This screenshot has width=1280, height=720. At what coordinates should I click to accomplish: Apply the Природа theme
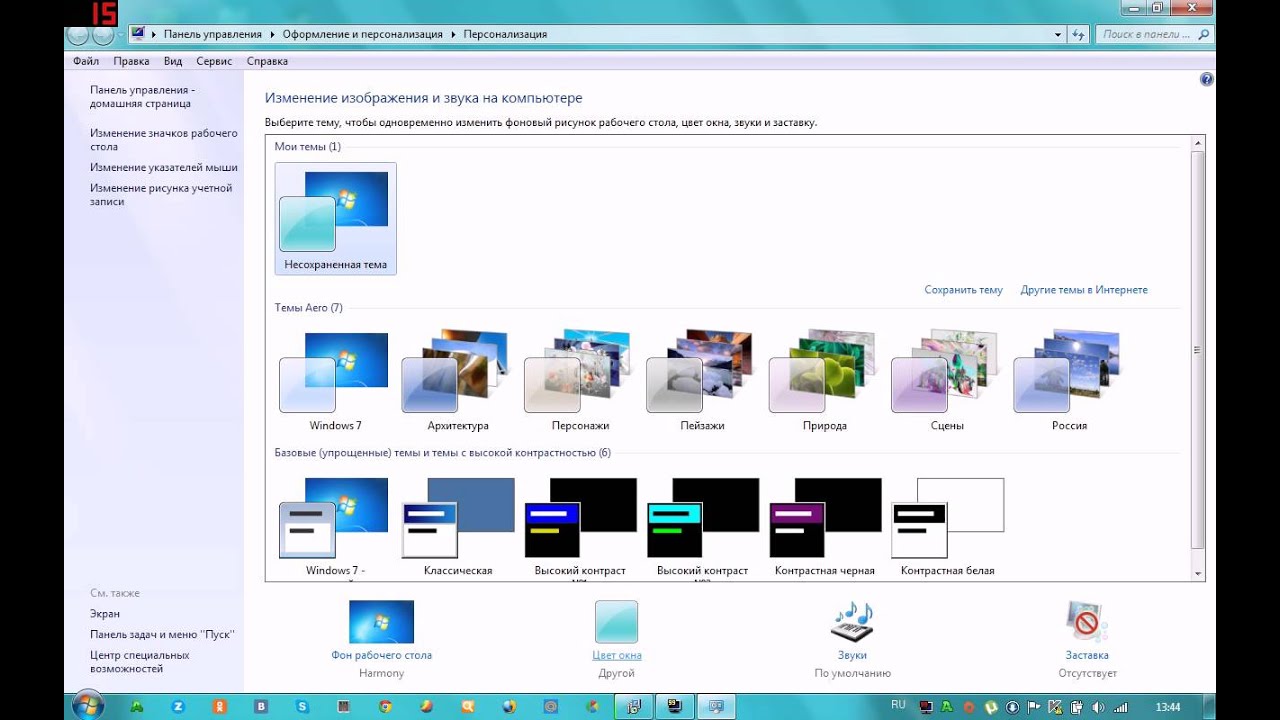pyautogui.click(x=823, y=382)
